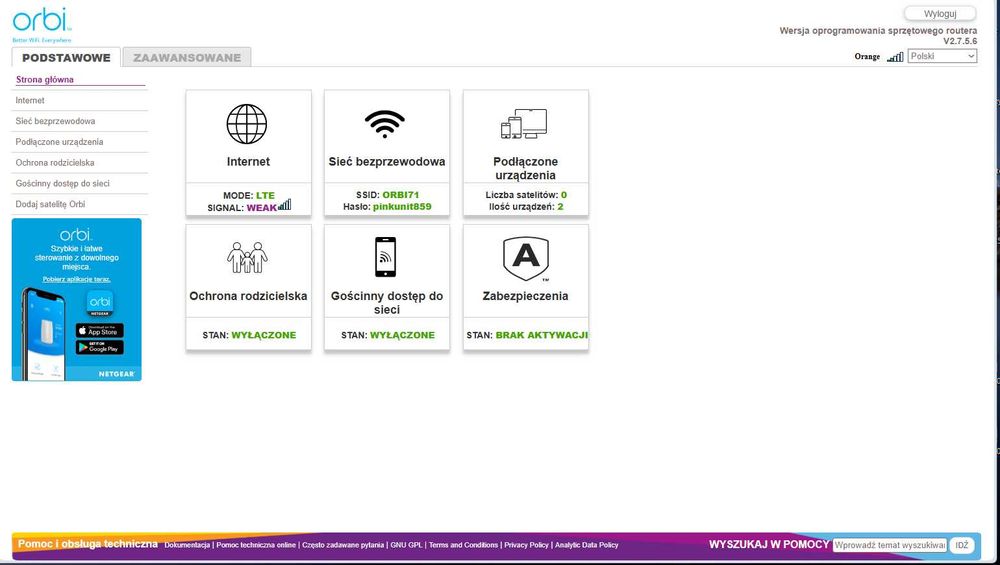This screenshot has width=1000, height=565.
Task: Click Zabezpieczenia tile title
Action: click(526, 296)
